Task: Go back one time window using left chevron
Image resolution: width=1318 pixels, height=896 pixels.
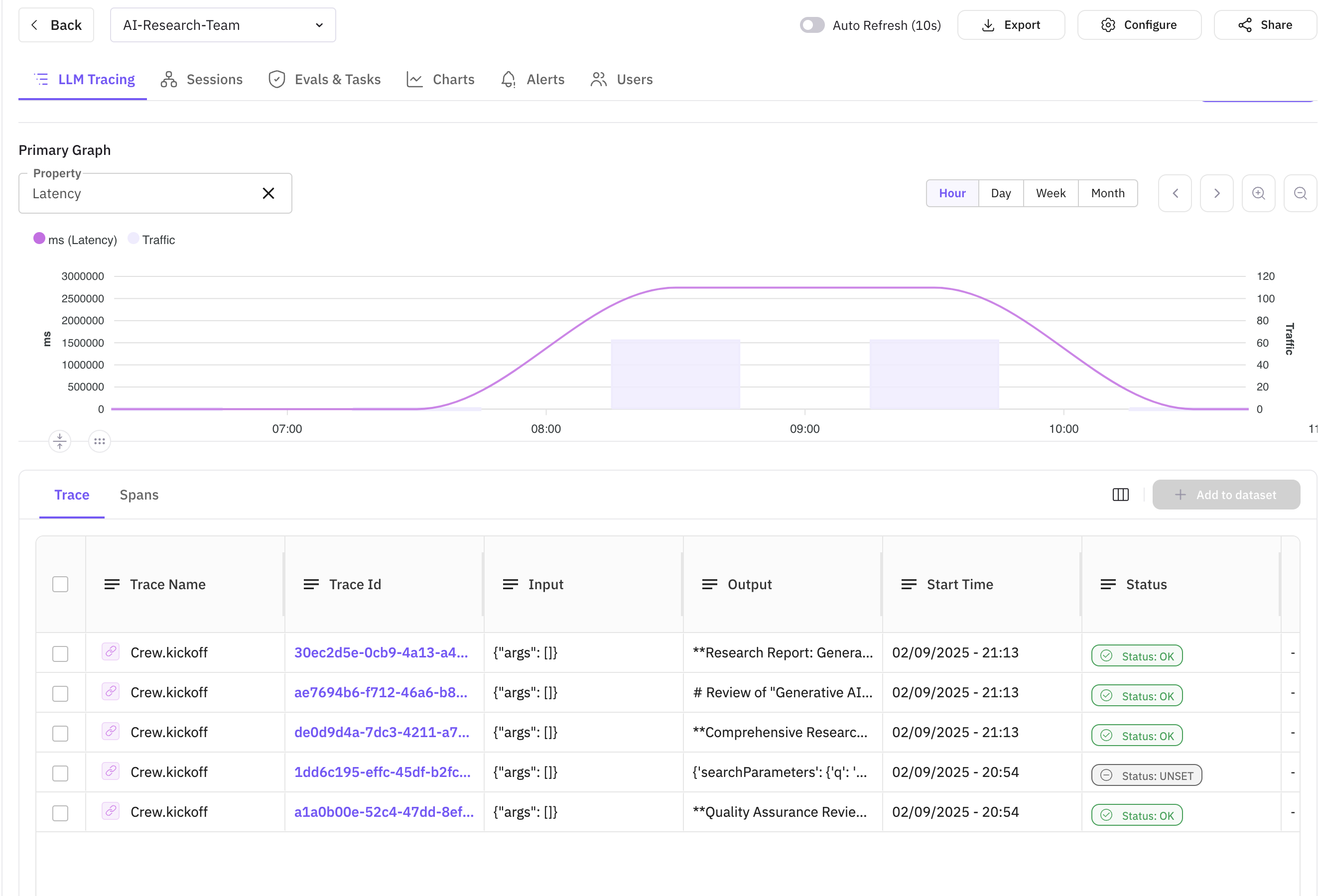Action: 1175,193
